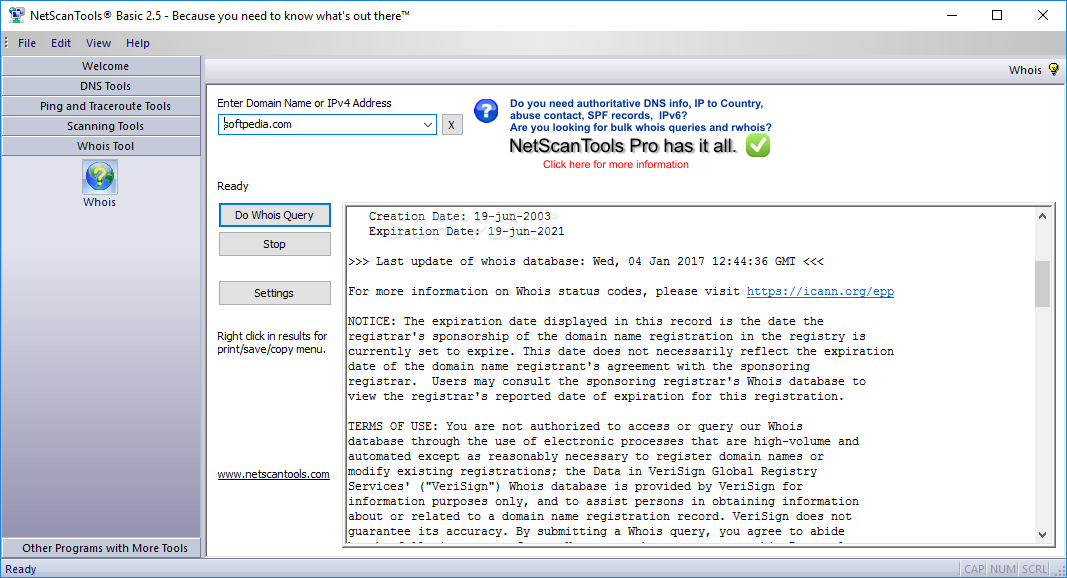This screenshot has height=578, width=1067.
Task: Click the NetScanTools app icon in title bar
Action: click(x=16, y=15)
